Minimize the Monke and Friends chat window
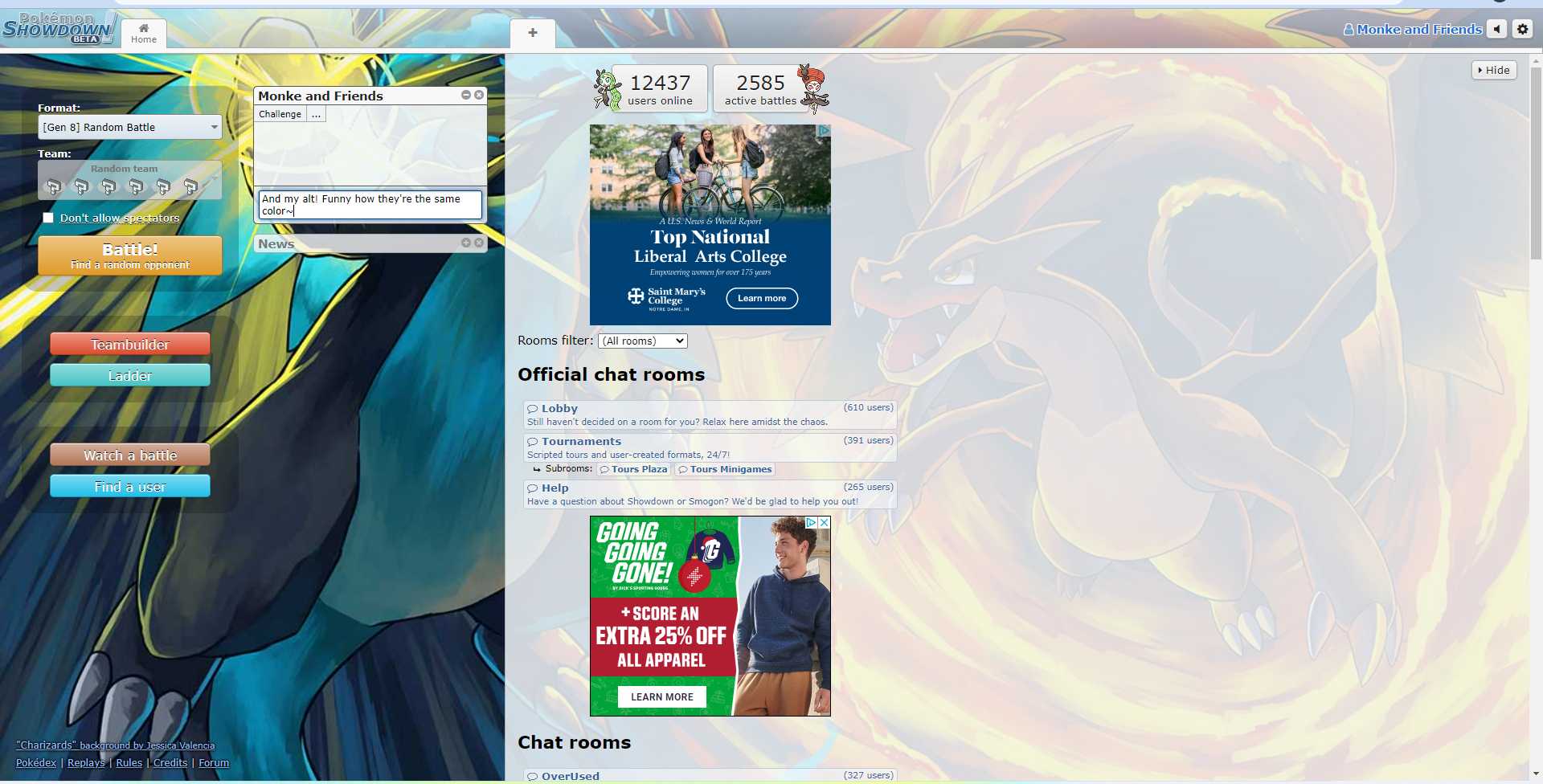Screen dimensions: 1543x784 [x=466, y=95]
